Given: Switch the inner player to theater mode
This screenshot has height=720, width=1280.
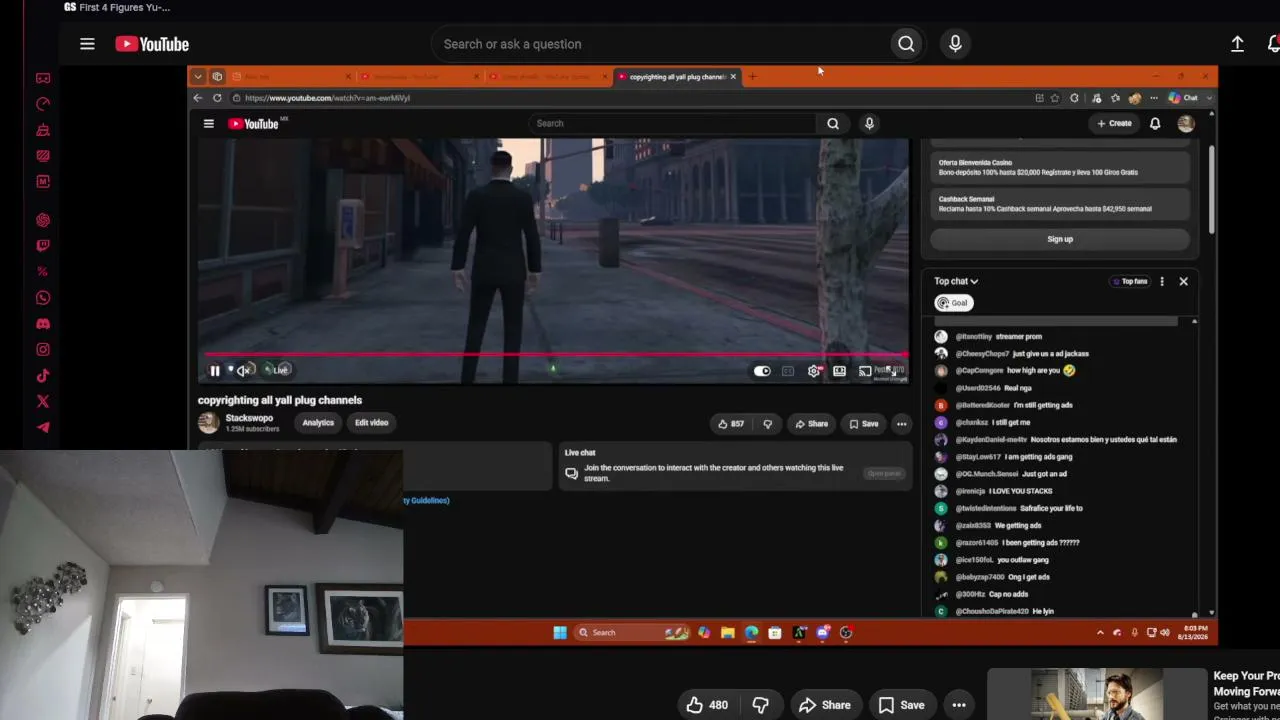Looking at the screenshot, I should (839, 371).
